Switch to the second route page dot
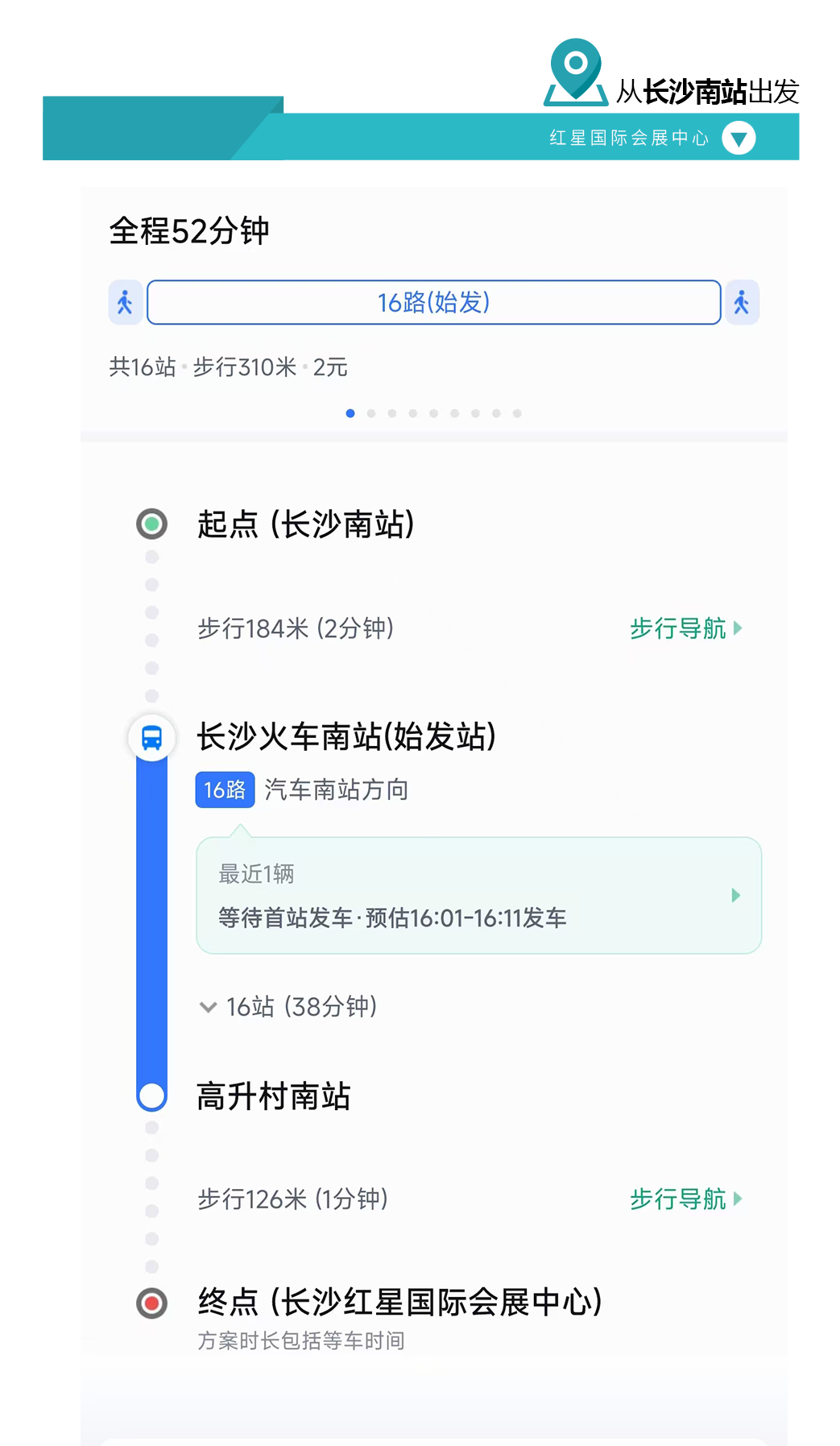 pyautogui.click(x=371, y=413)
